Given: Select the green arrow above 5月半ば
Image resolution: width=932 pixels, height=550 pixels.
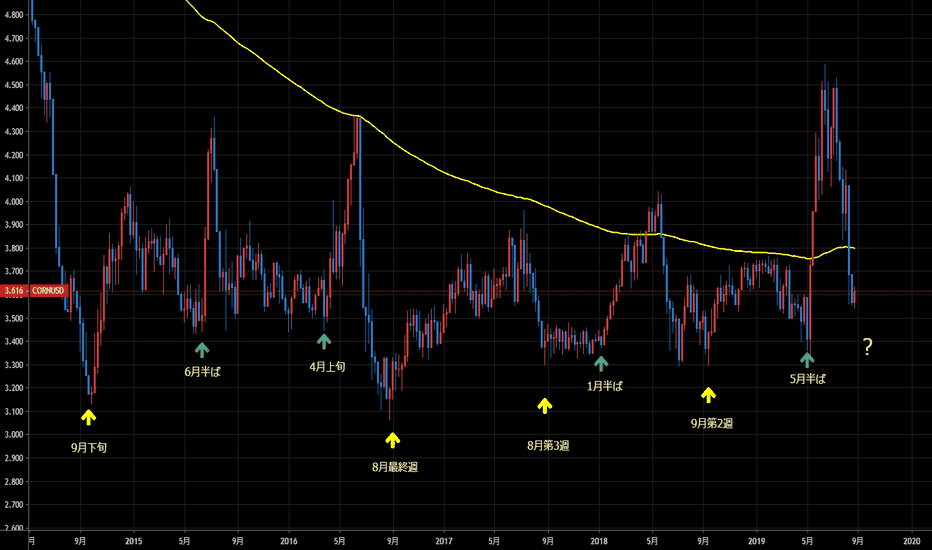Looking at the screenshot, I should click(x=807, y=358).
